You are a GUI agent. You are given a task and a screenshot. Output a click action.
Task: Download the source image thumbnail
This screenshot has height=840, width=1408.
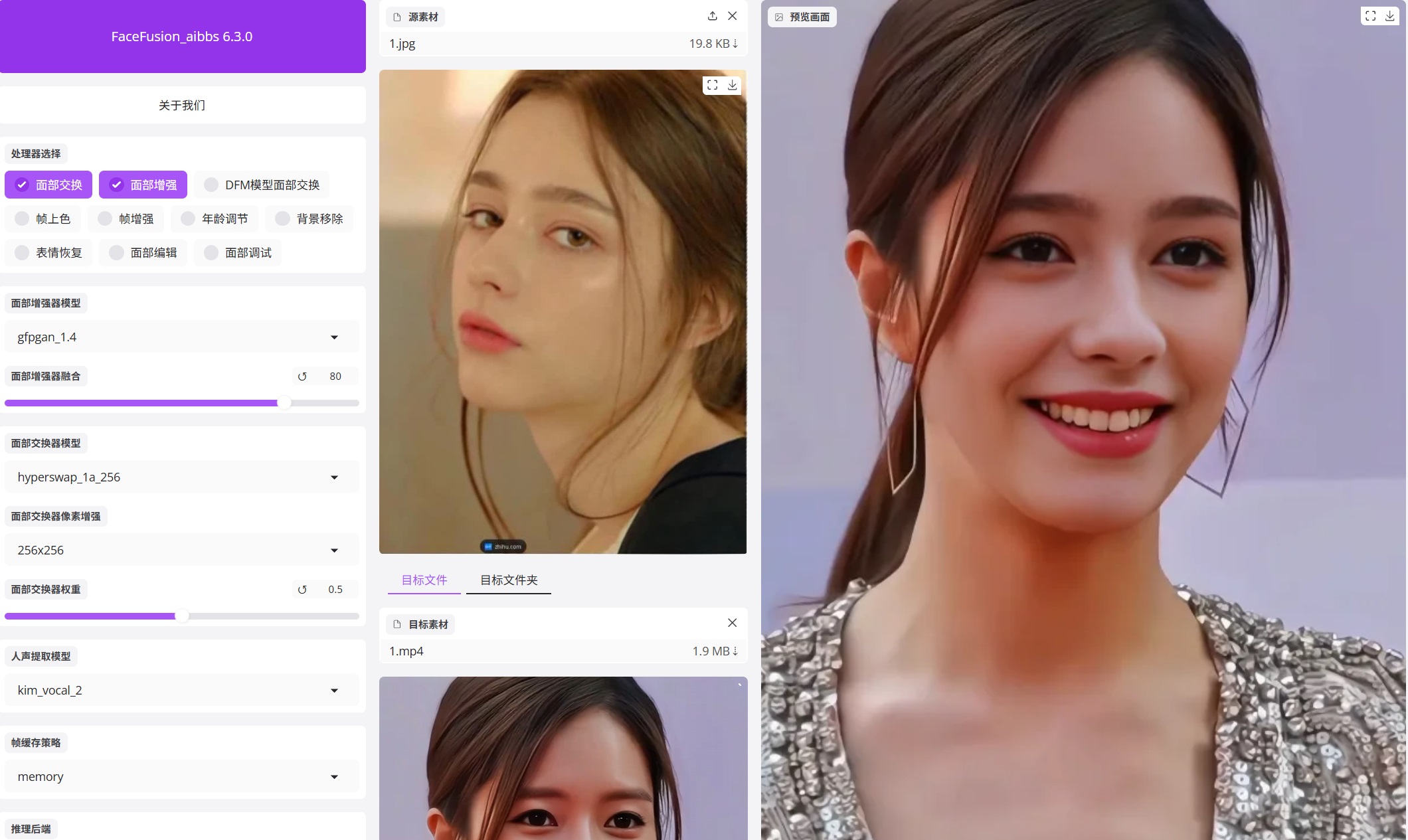coord(733,85)
